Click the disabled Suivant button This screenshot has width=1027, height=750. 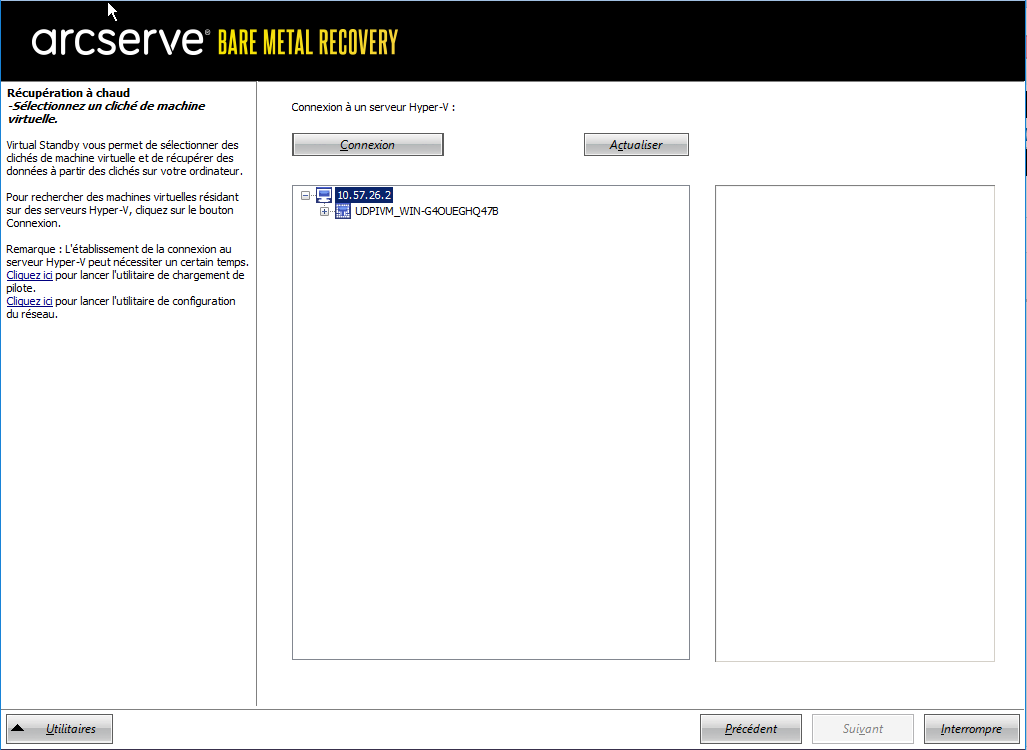pos(863,728)
